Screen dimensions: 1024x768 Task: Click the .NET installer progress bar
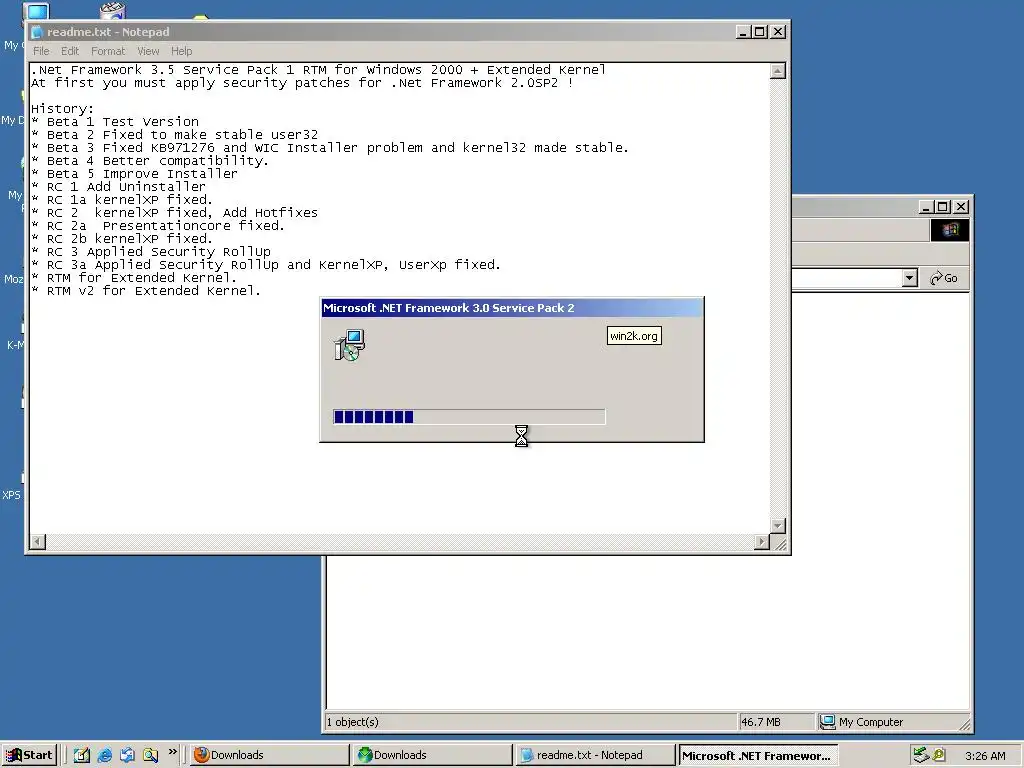(x=469, y=417)
